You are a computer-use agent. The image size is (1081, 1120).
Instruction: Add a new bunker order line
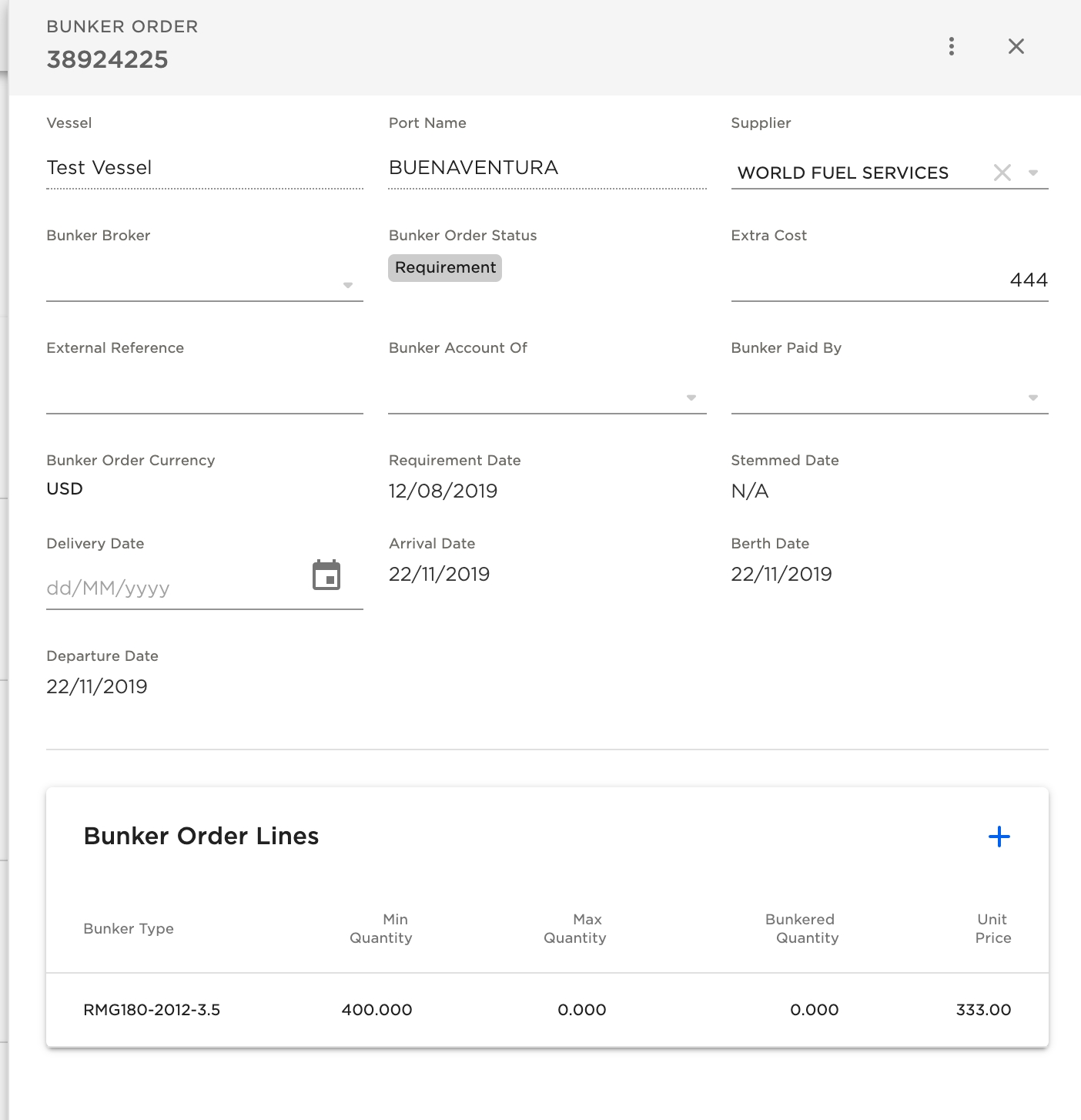[999, 837]
